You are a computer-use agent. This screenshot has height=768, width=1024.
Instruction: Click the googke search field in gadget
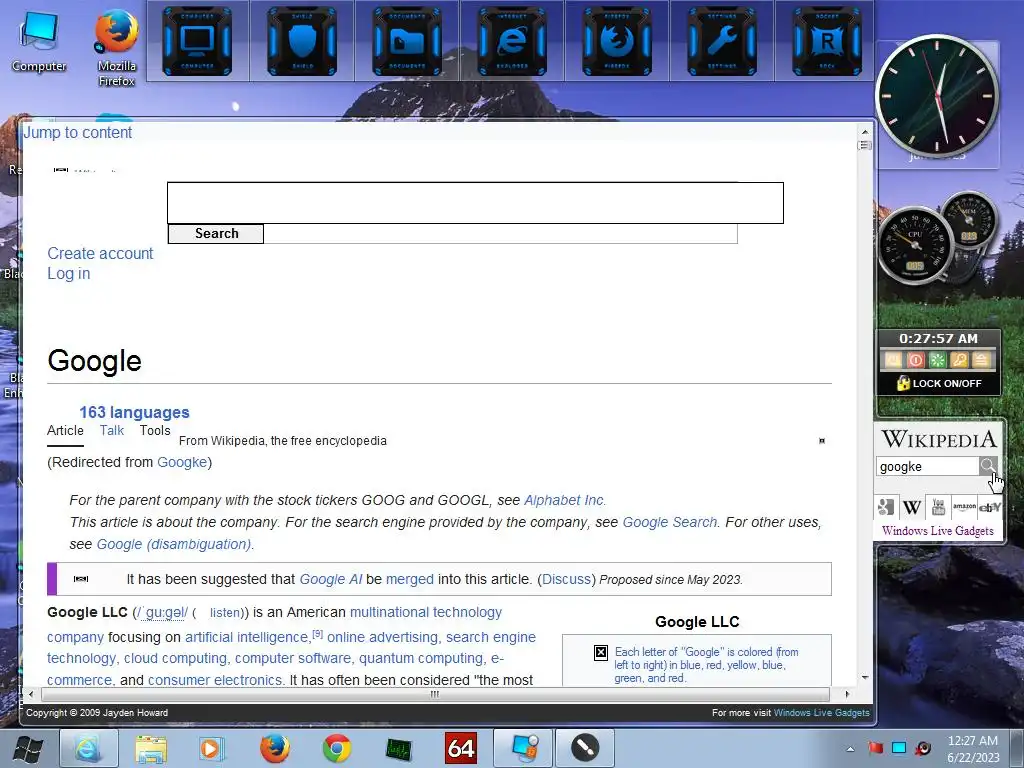point(927,466)
